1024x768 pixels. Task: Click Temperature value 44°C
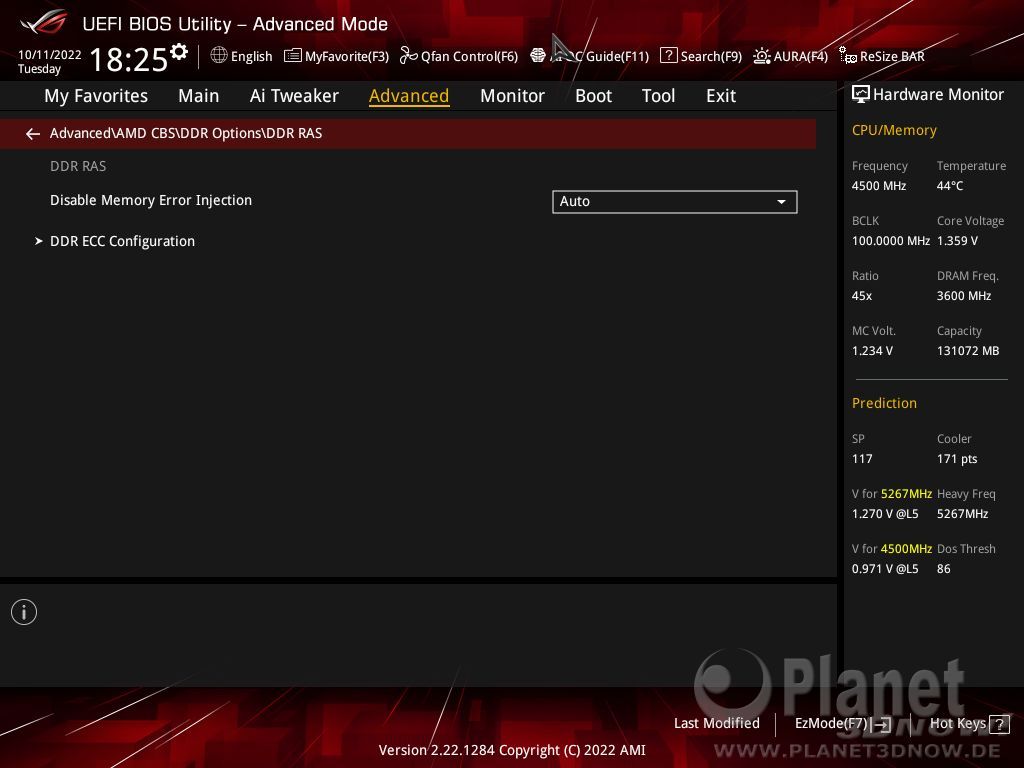coord(950,186)
